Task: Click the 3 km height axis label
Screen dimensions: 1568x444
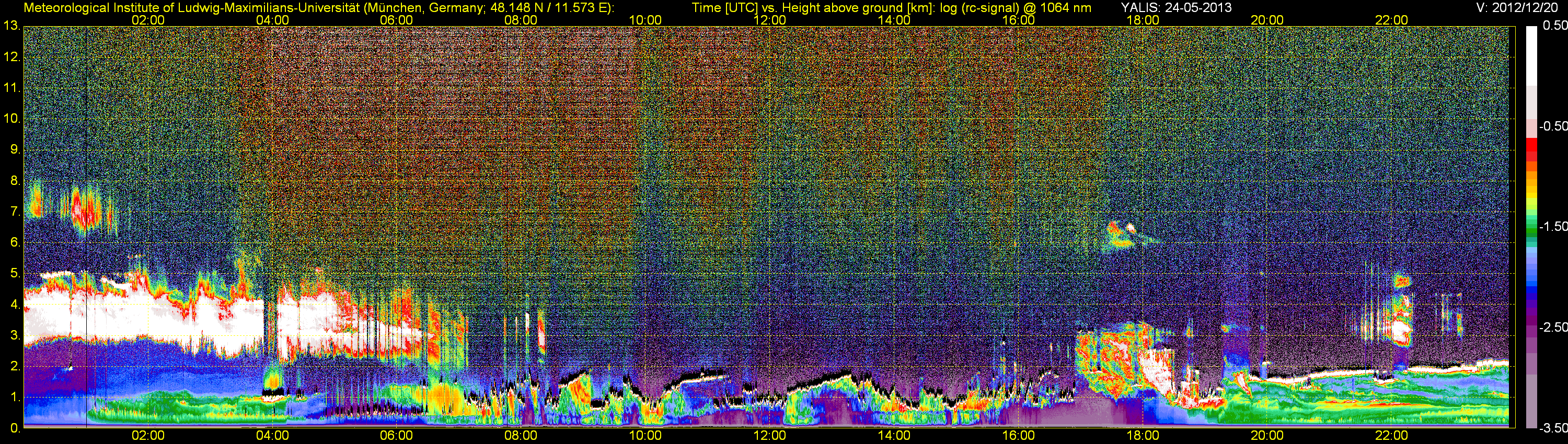Action: point(15,336)
